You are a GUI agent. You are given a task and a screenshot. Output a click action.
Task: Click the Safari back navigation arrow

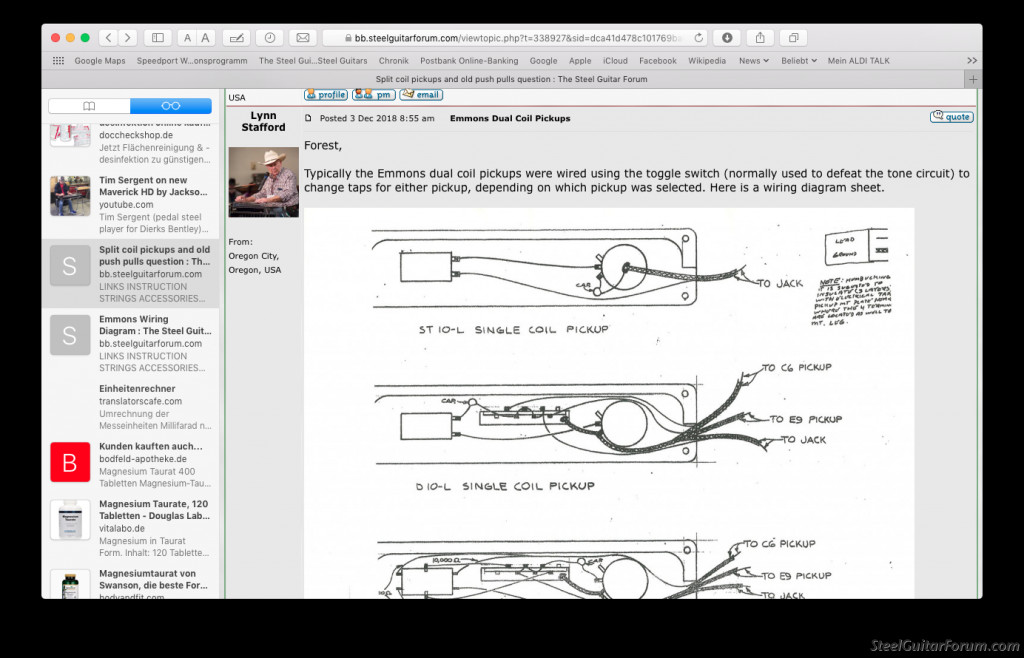click(108, 38)
